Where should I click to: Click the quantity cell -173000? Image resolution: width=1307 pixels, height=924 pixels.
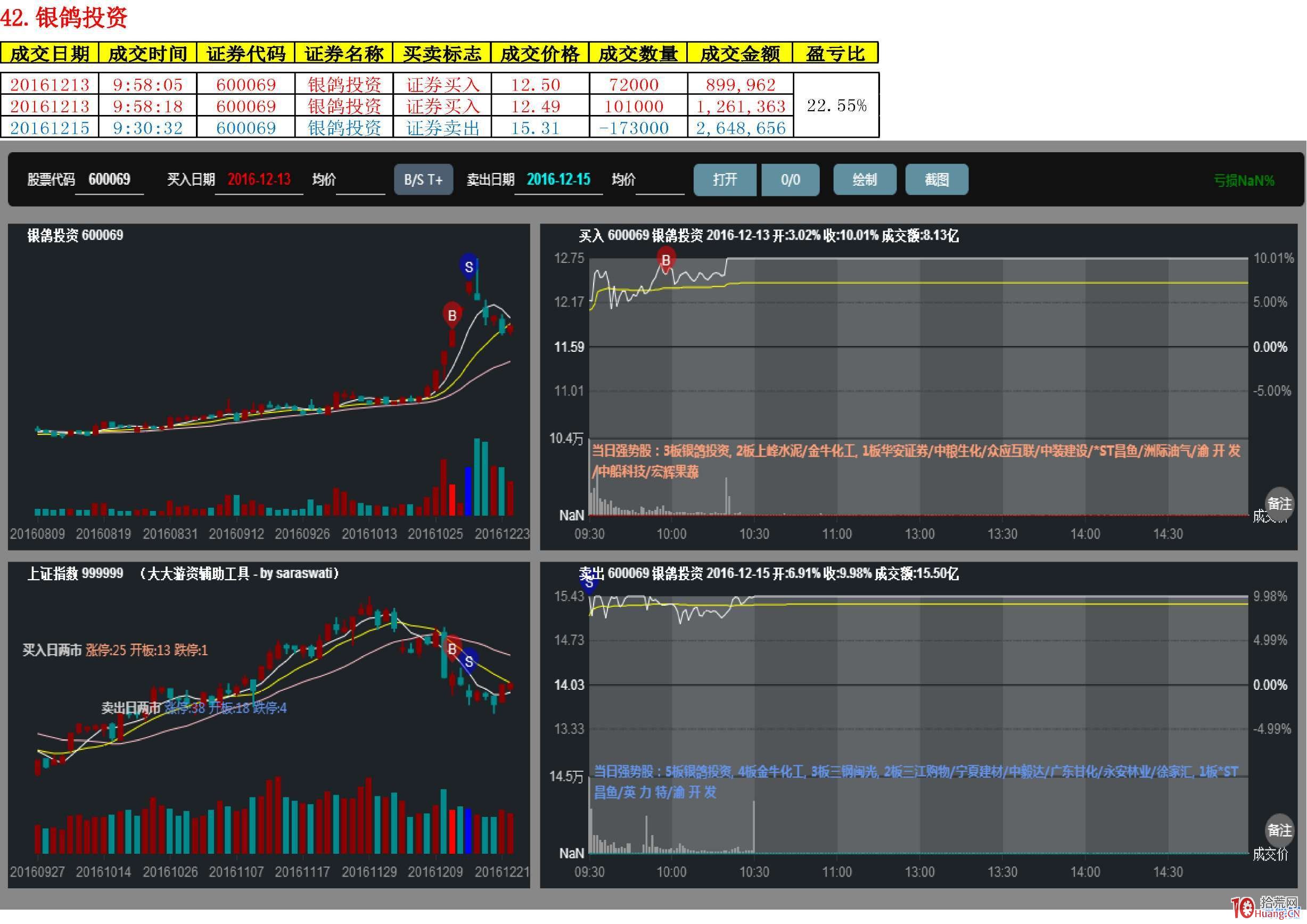click(x=638, y=127)
